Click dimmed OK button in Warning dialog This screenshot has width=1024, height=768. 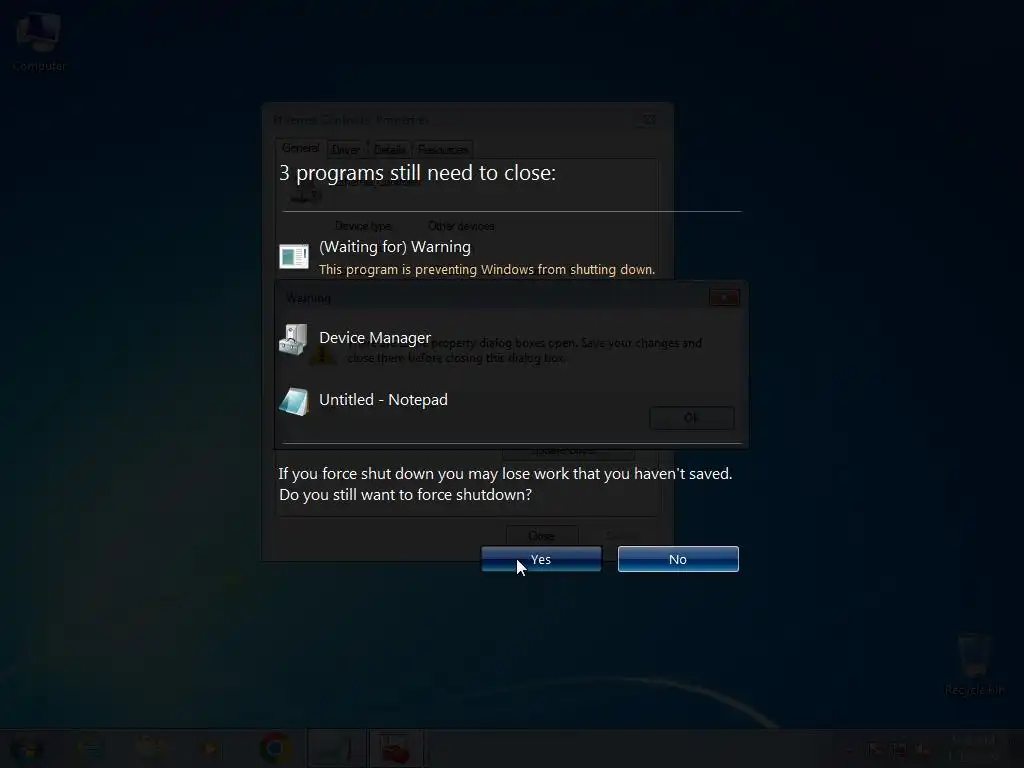(692, 418)
